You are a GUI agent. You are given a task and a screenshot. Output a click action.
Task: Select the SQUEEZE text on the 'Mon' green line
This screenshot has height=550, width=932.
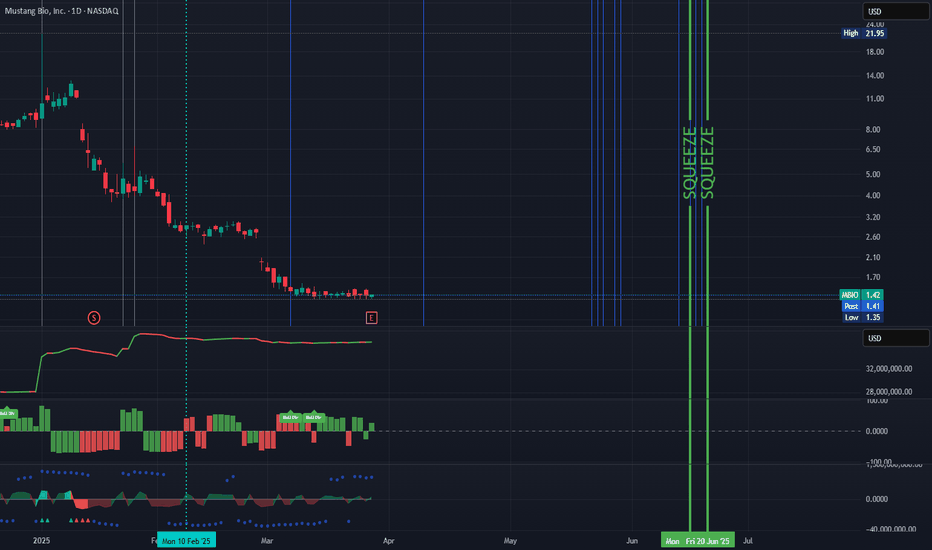click(689, 163)
